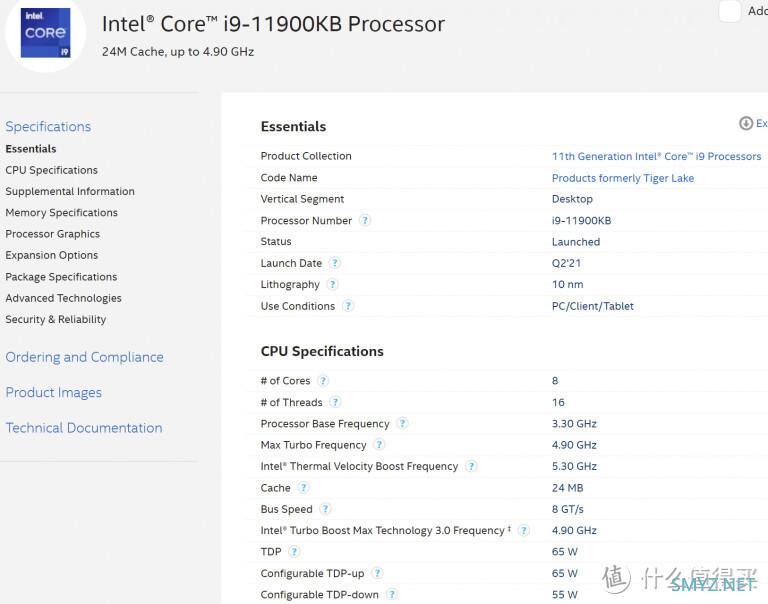Click the Desktop vertical segment value
768x604 pixels.
pyautogui.click(x=572, y=199)
